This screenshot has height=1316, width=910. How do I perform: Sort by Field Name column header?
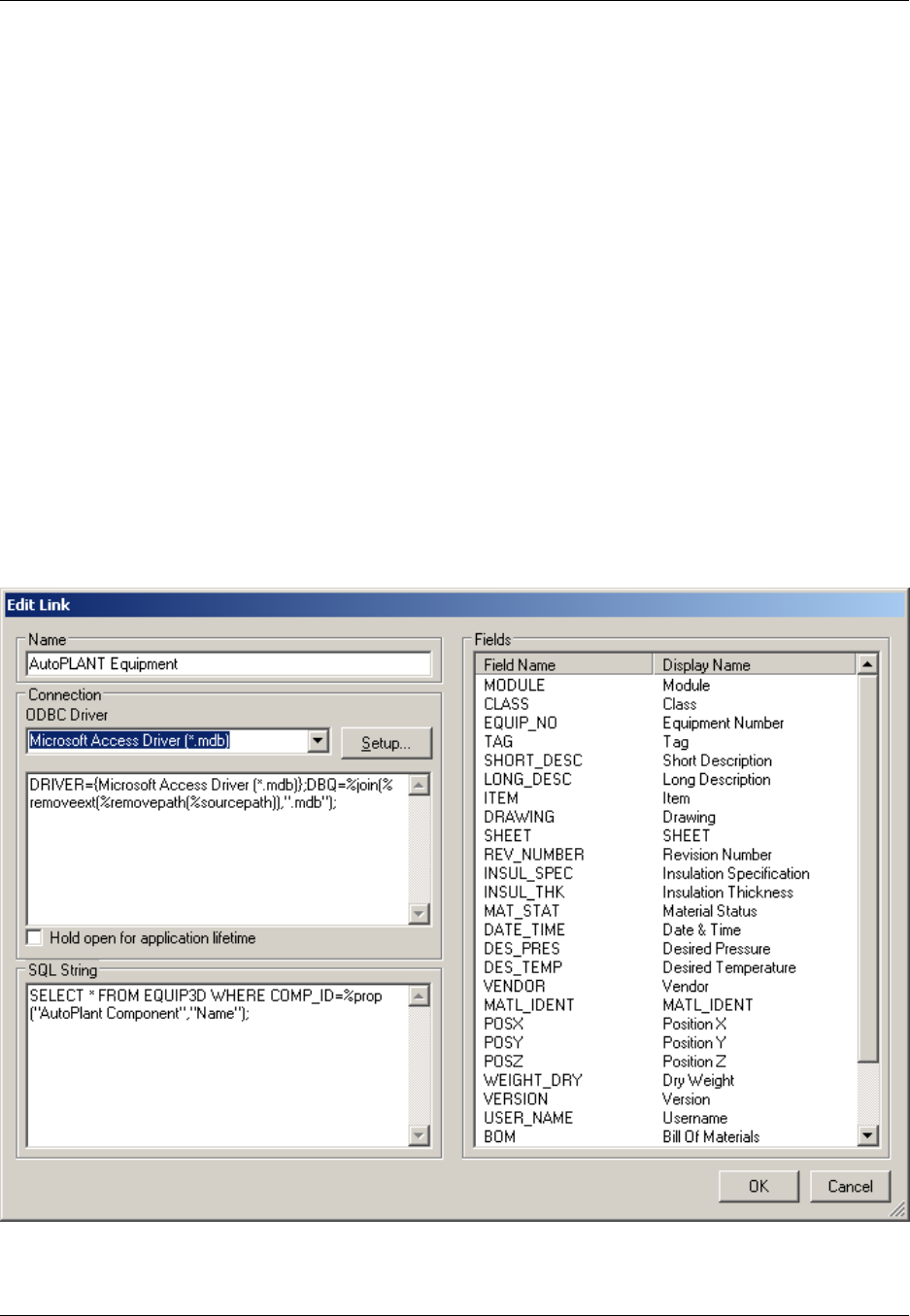click(x=563, y=665)
